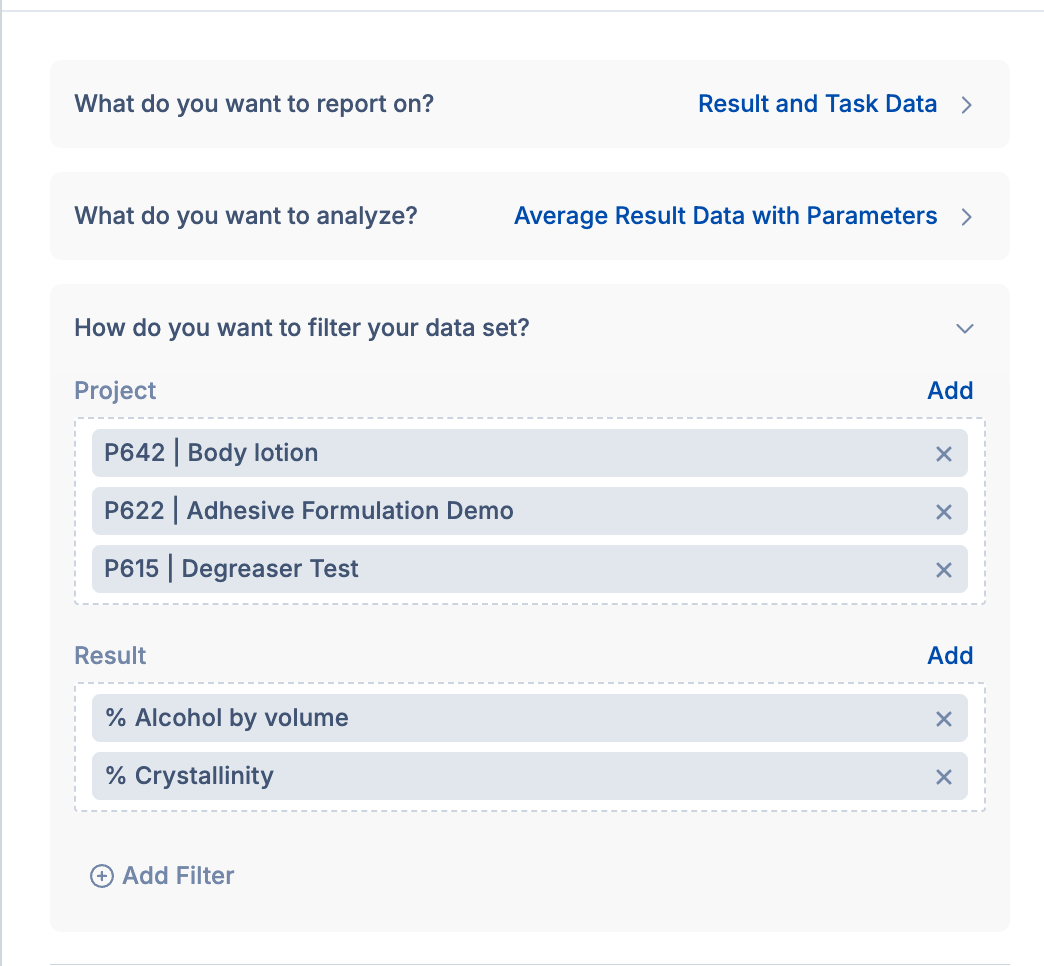
Task: Remove % Crystallinity result filter
Action: coord(943,777)
